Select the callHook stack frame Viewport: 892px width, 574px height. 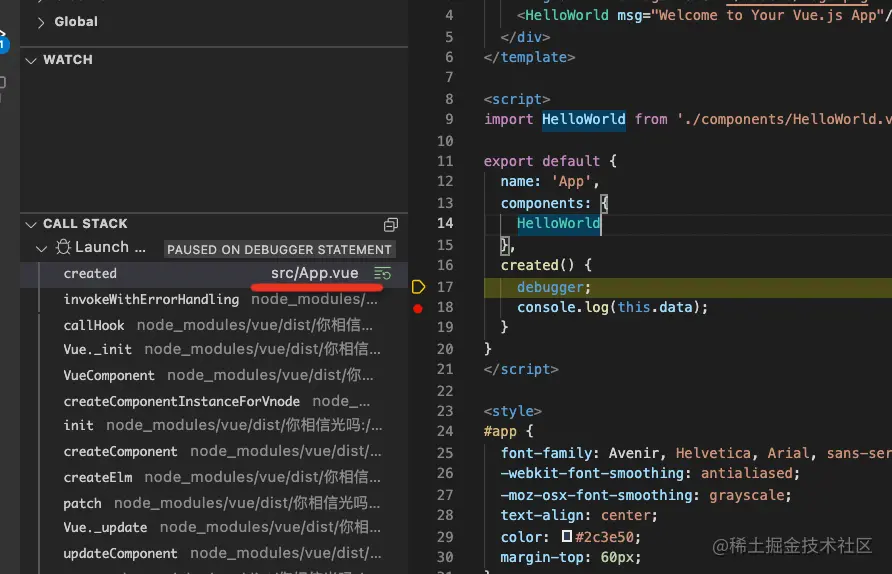(x=94, y=325)
